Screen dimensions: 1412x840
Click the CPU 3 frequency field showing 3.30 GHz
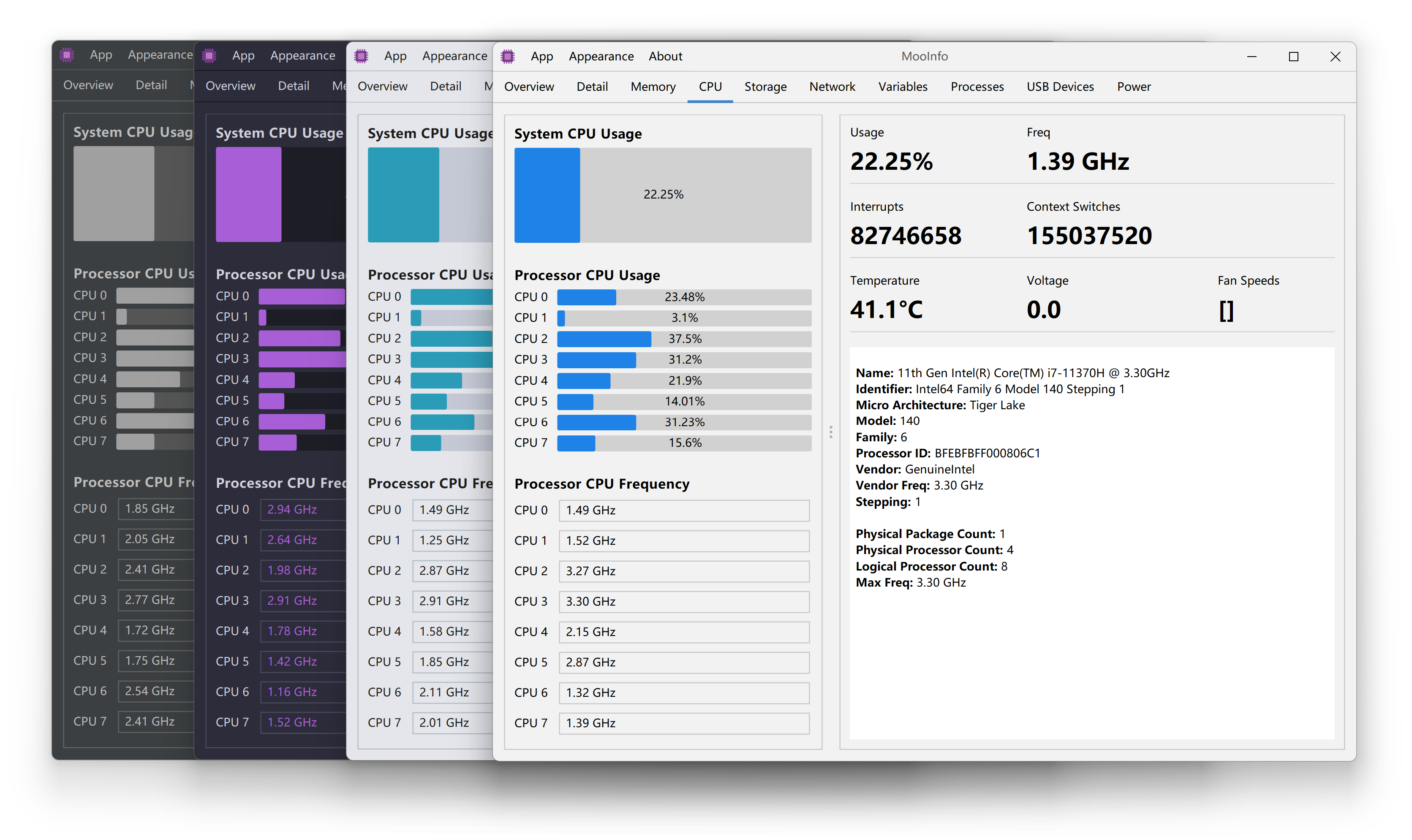684,601
